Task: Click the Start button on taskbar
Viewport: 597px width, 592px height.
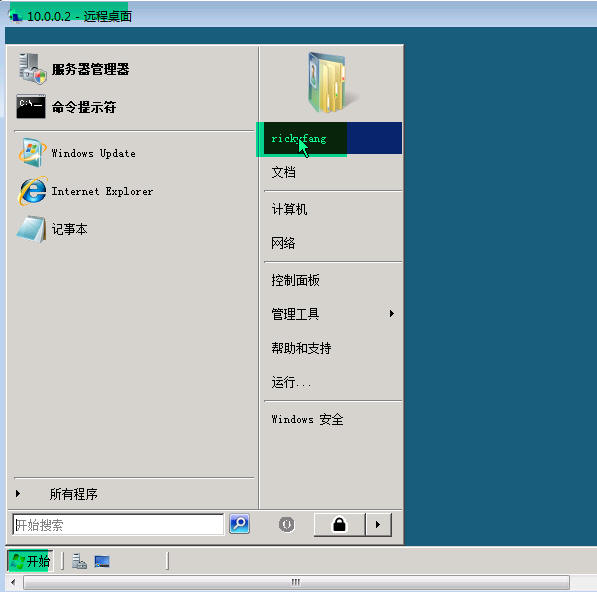Action: (30, 561)
